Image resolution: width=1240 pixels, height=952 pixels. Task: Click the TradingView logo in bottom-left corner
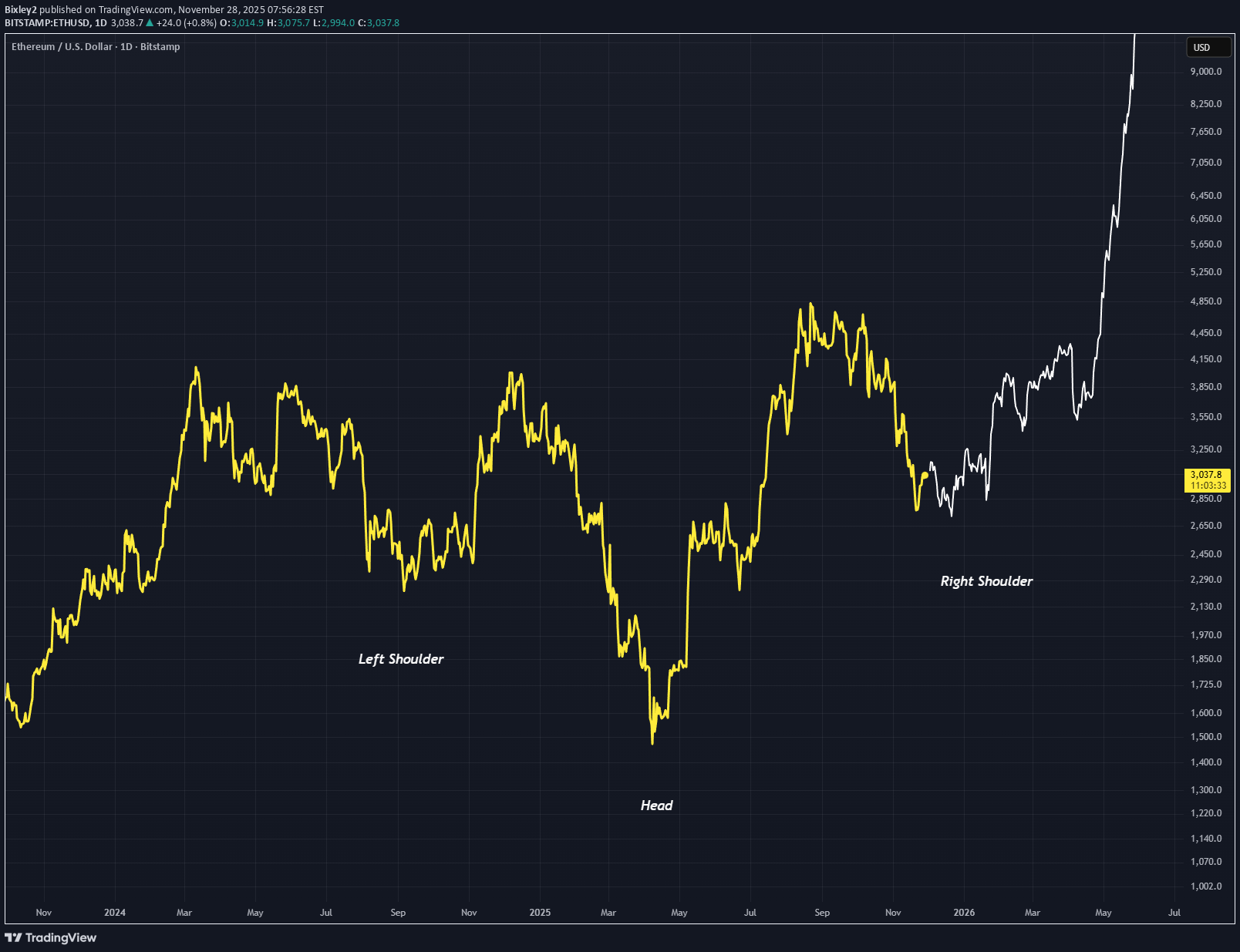coord(51,937)
